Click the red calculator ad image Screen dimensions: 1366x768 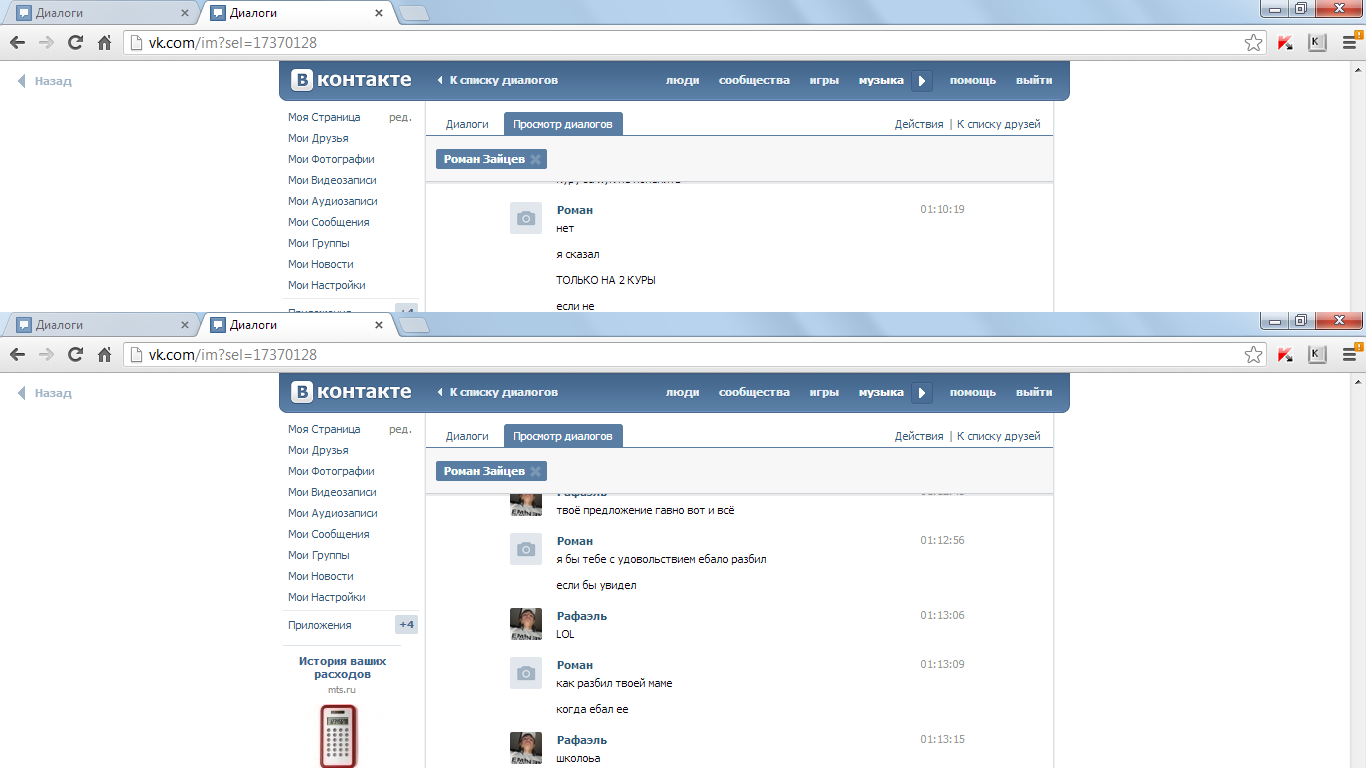(338, 736)
